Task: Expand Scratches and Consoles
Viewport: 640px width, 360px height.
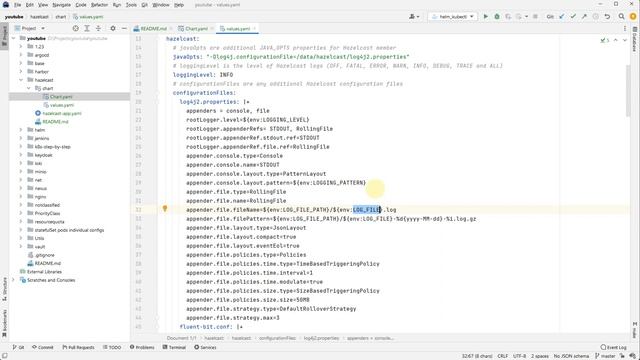Action: (x=13, y=280)
